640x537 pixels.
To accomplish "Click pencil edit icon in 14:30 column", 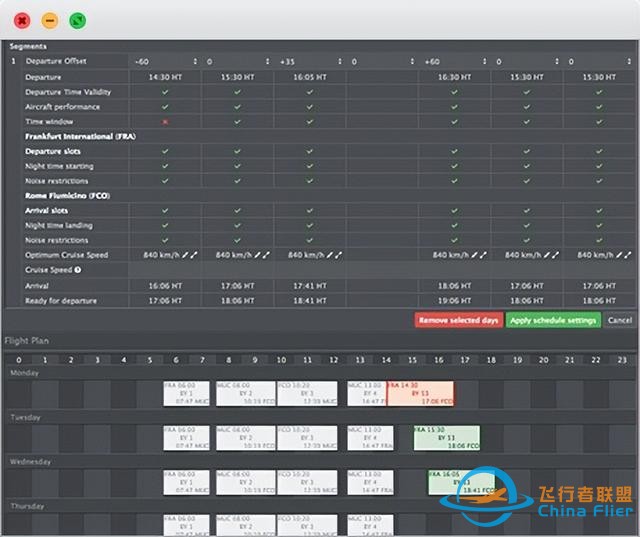I will [184, 255].
